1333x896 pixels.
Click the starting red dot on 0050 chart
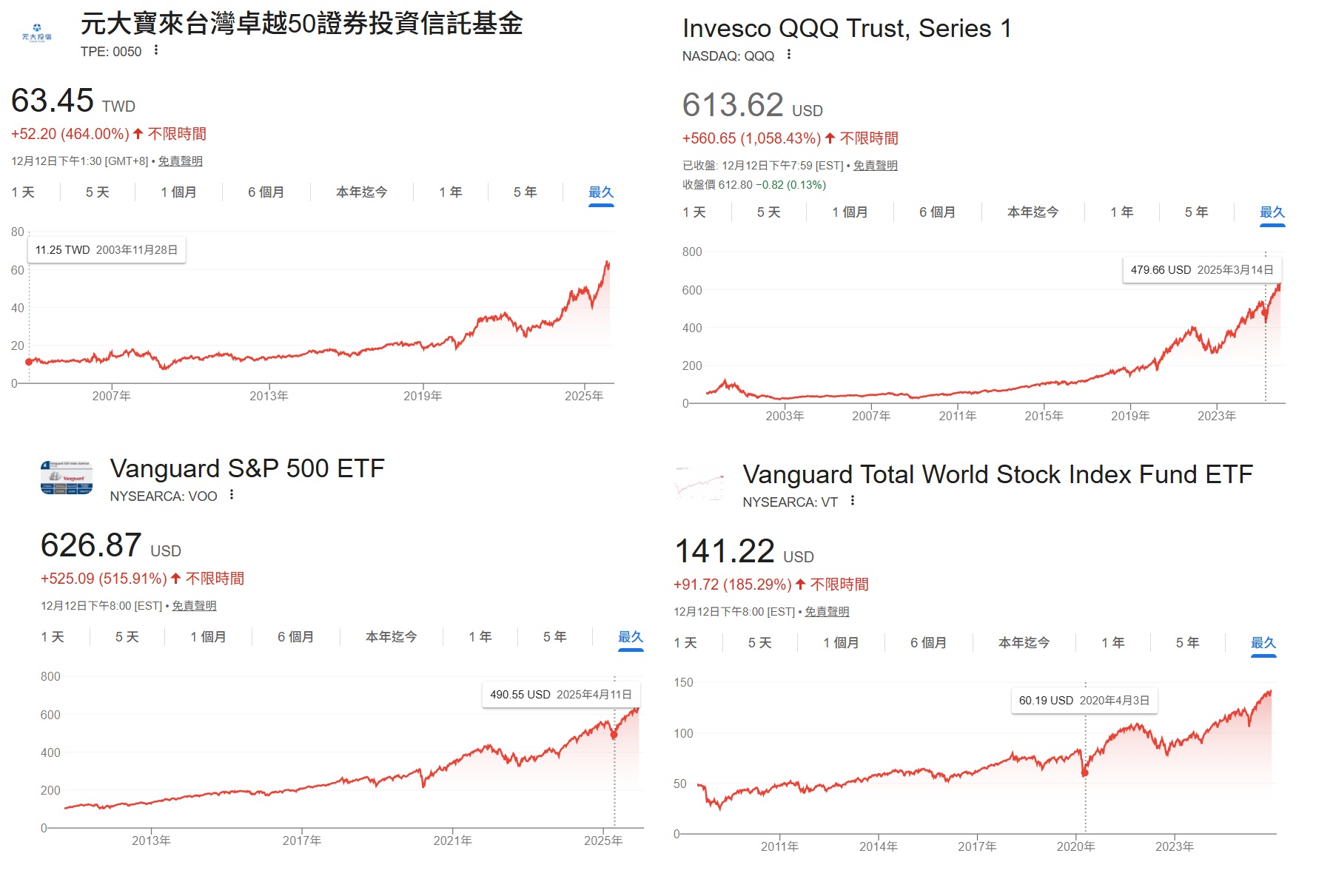click(29, 362)
